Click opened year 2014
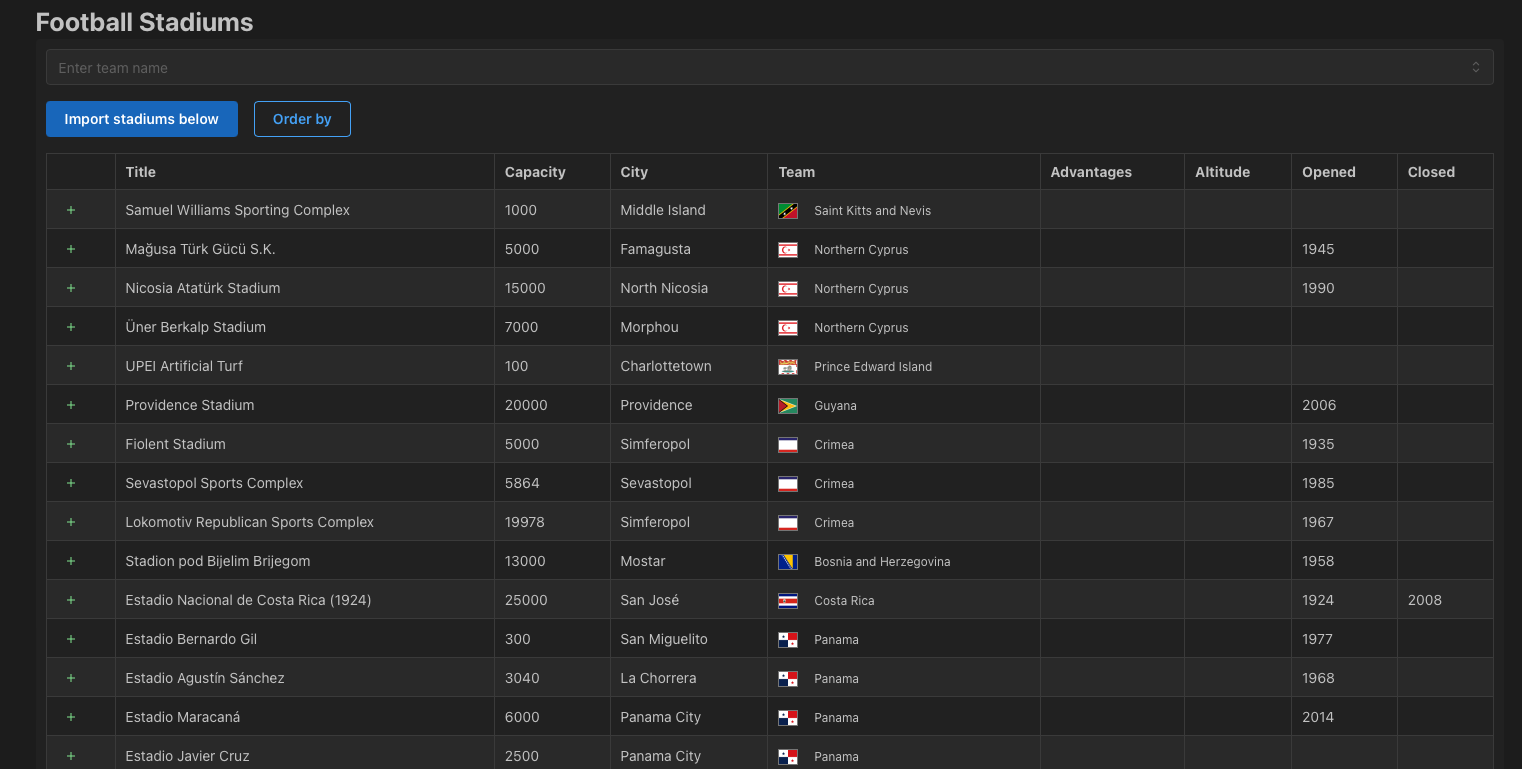The height and width of the screenshot is (769, 1522). pos(1318,717)
